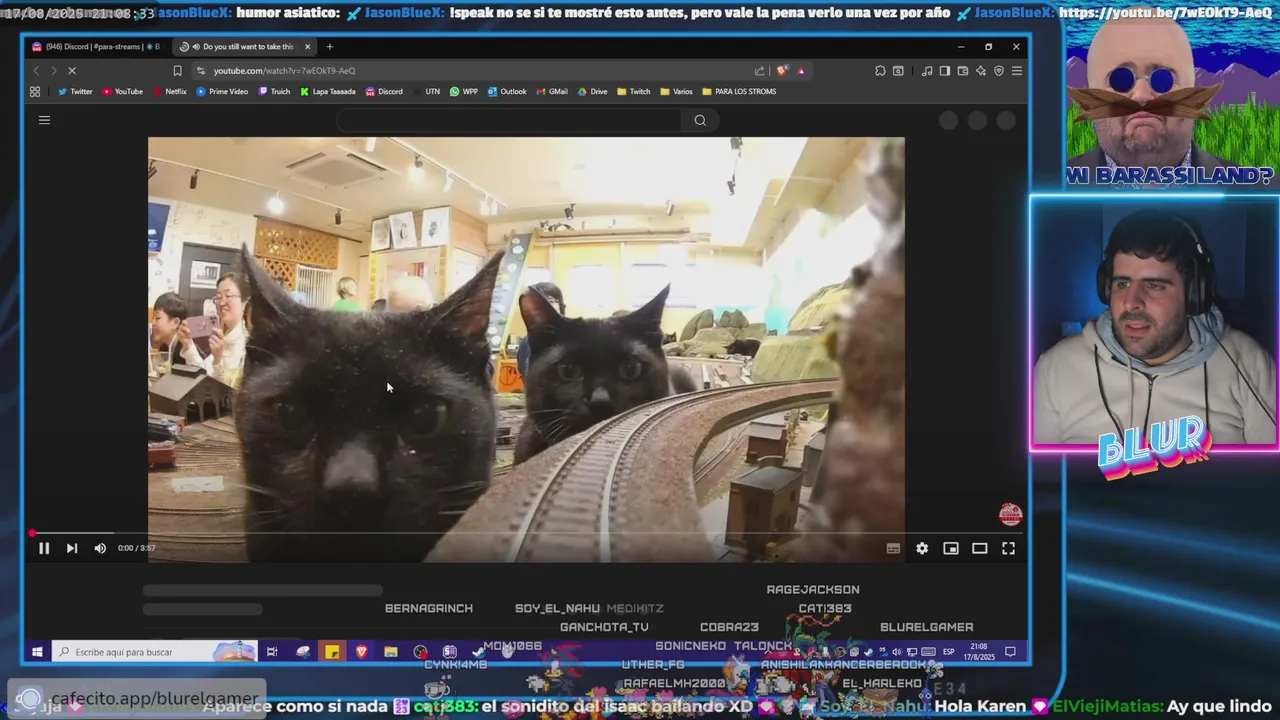This screenshot has width=1280, height=720.
Task: Open the screenshot tool next to extensions
Action: (x=898, y=71)
